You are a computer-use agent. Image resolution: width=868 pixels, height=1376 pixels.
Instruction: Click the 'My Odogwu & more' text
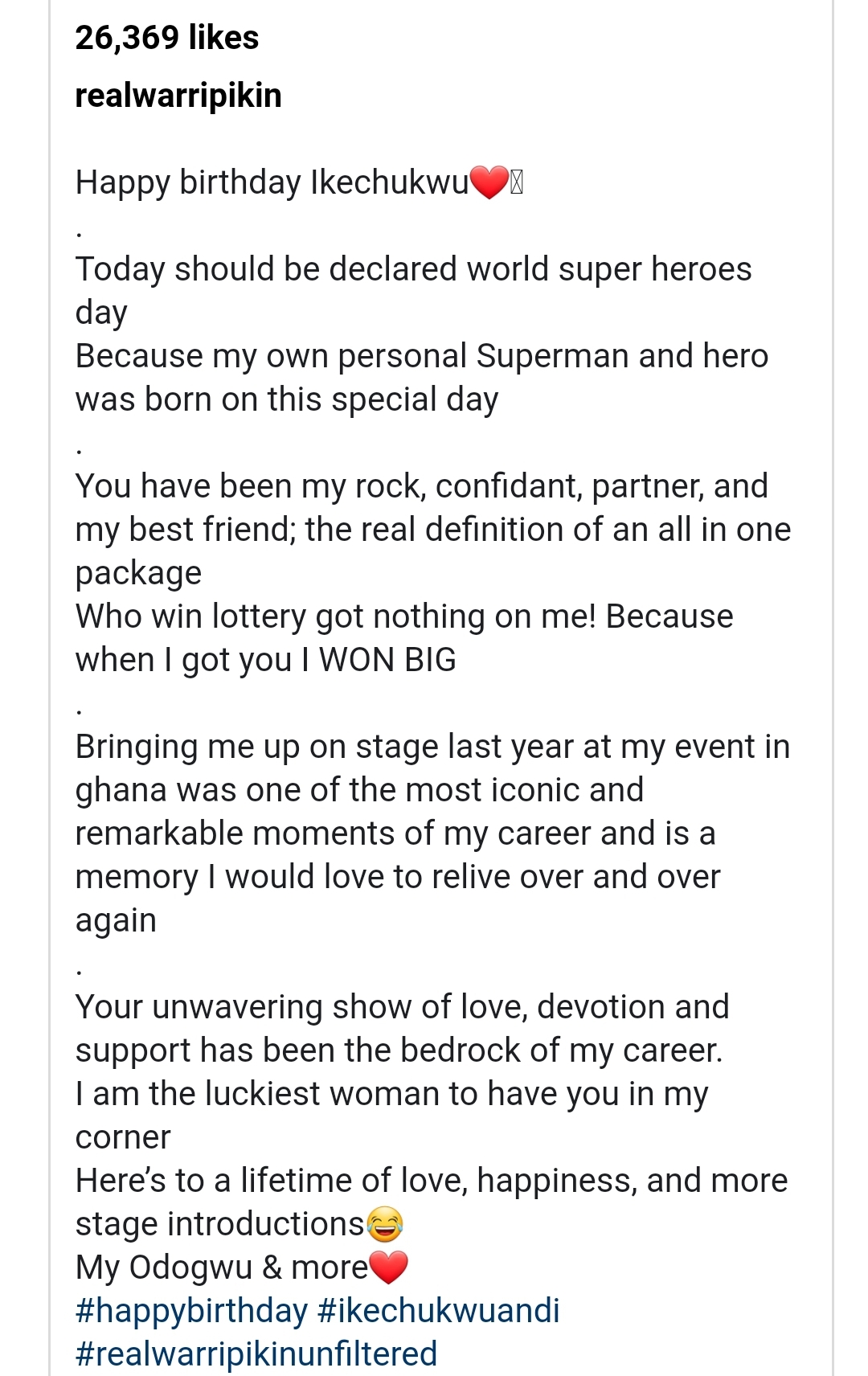tap(222, 1267)
